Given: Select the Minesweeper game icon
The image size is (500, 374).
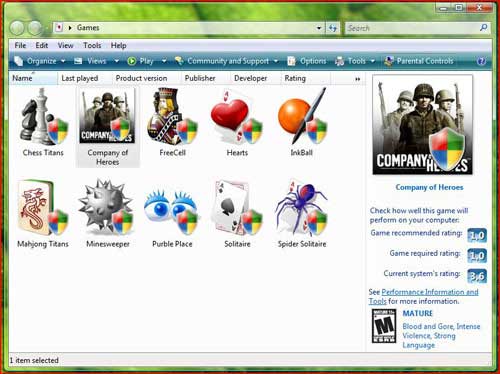Looking at the screenshot, I should coord(107,208).
